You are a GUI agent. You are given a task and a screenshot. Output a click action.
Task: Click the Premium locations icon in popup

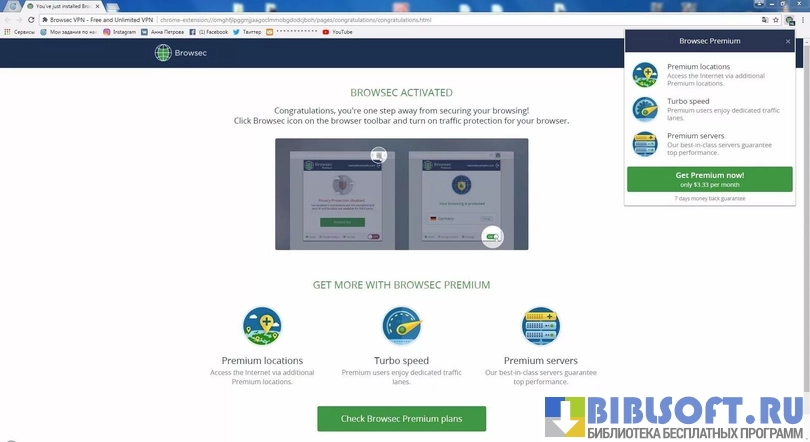click(x=645, y=74)
